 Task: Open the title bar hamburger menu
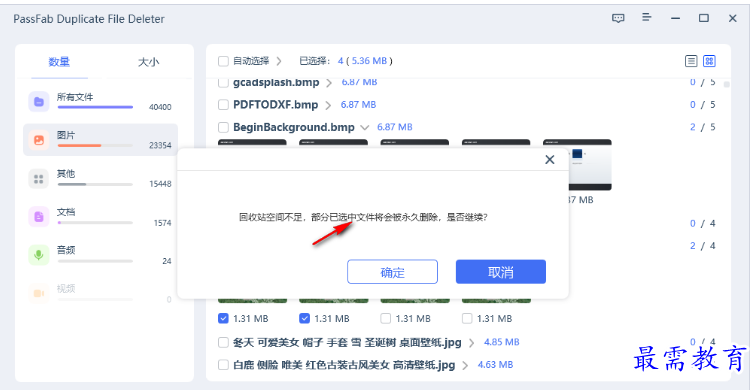click(647, 17)
